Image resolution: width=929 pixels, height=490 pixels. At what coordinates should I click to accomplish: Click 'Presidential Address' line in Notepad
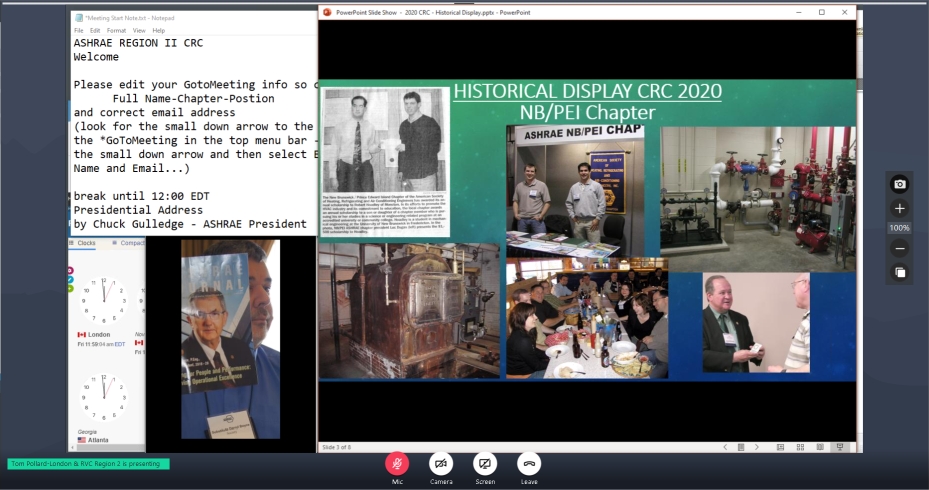click(x=138, y=210)
